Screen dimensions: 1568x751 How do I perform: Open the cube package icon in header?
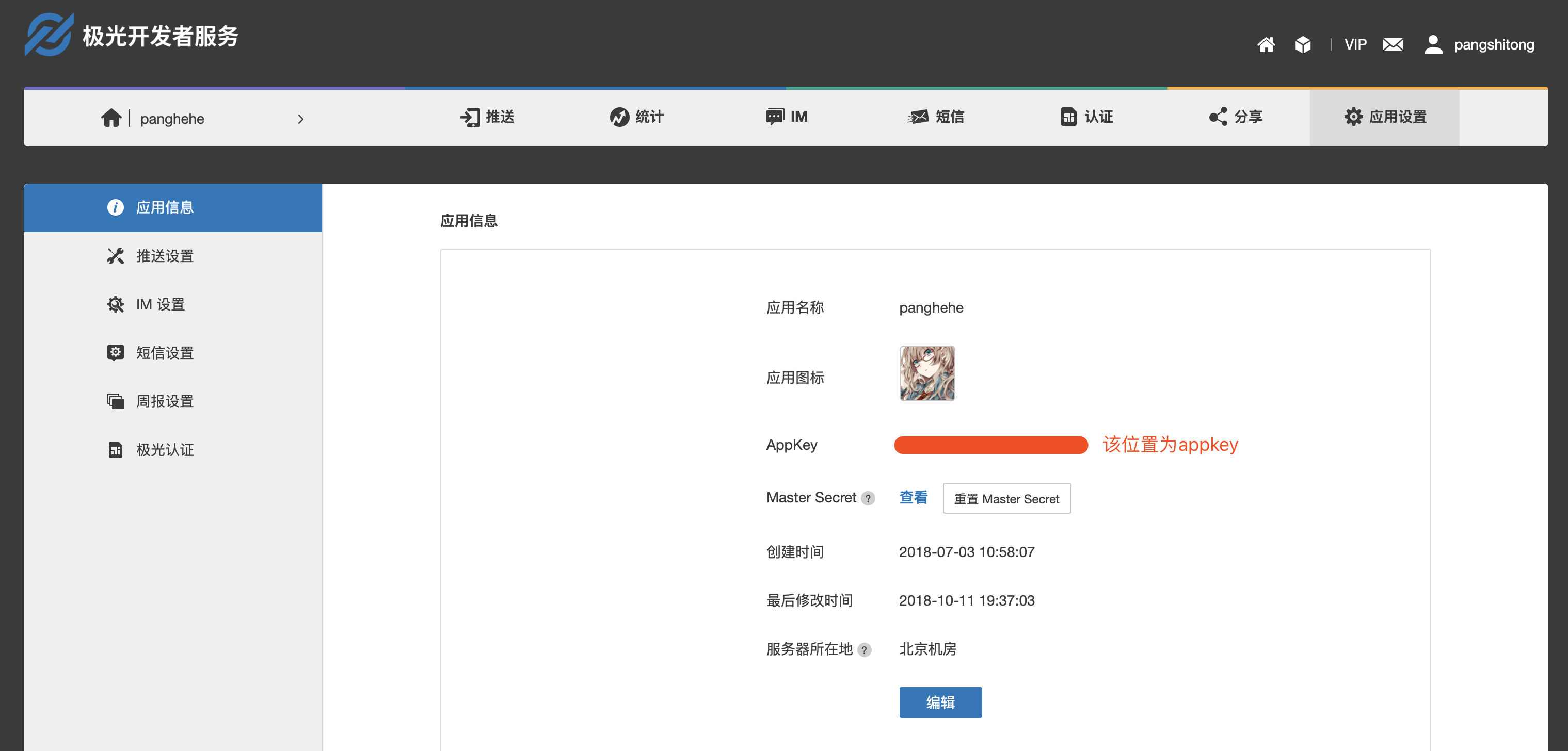point(1303,44)
